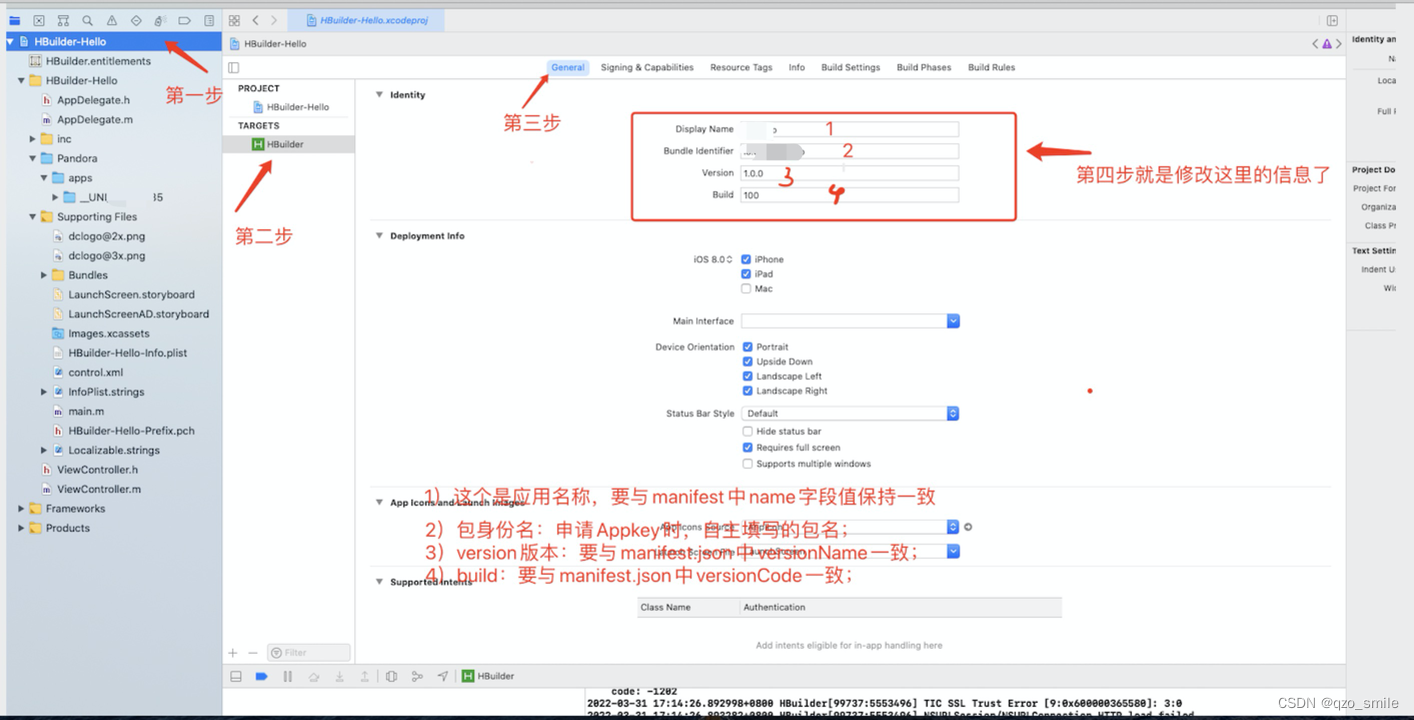Pause program execution in debug bar
The image size is (1414, 720).
click(288, 676)
